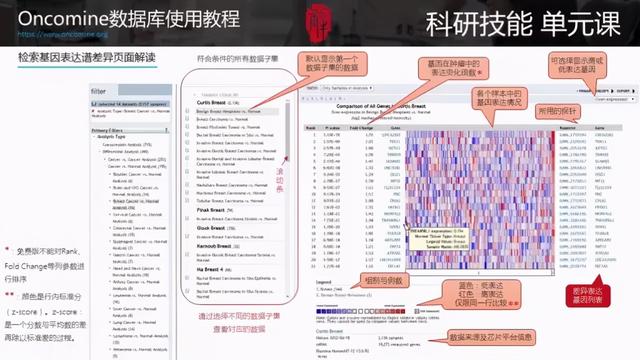Check Ductal Breast Carcinoma in Situ box
Viewport: 640px width, 360px height.
point(187,135)
